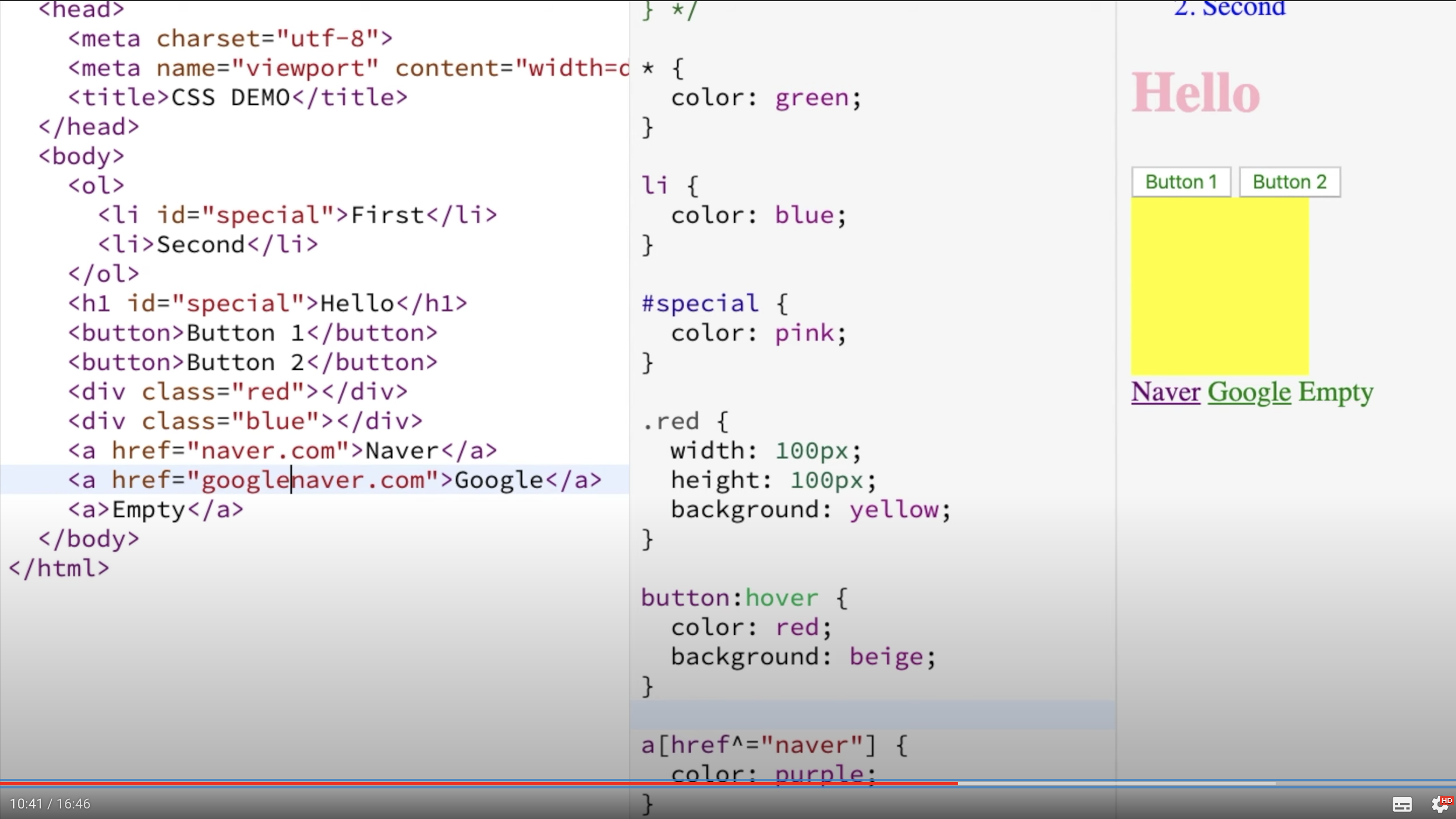Click the highlighted empty CSS line
Image resolution: width=1456 pixels, height=819 pixels.
coord(873,715)
